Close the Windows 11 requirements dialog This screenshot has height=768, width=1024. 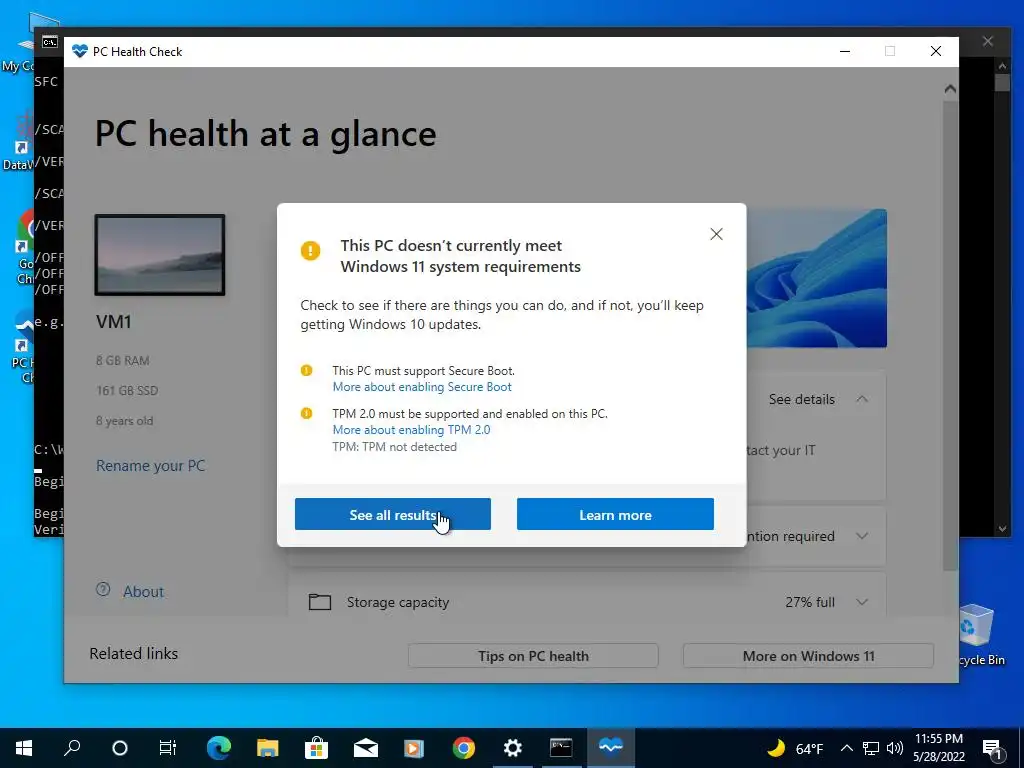(x=716, y=234)
